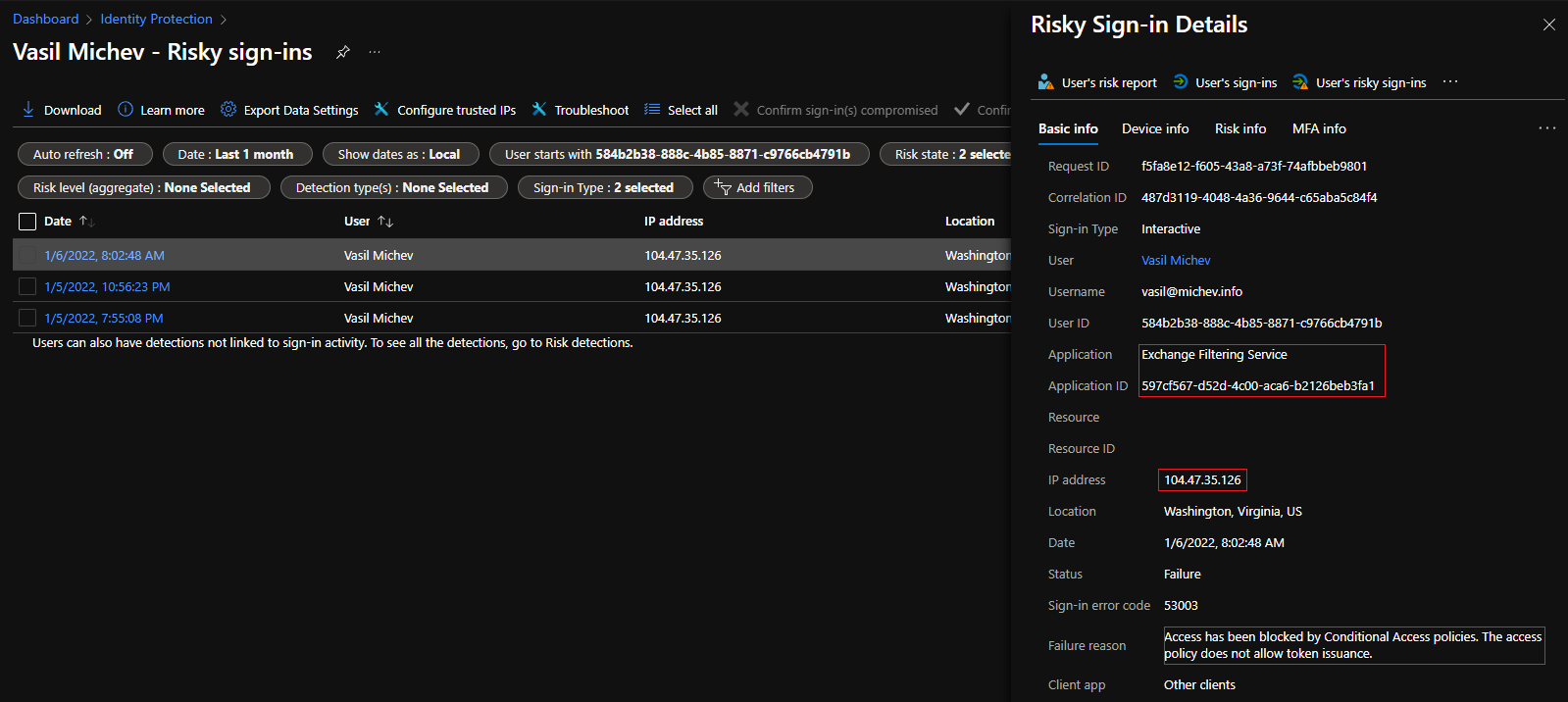Open the Vasil Michev user link
This screenshot has height=702, width=1568.
1175,260
